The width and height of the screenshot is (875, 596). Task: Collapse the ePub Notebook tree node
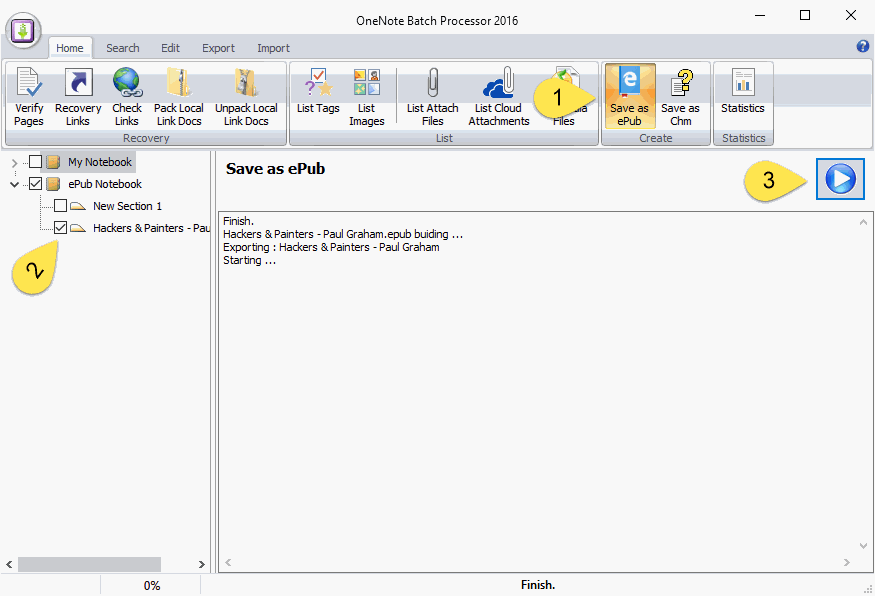coord(15,185)
